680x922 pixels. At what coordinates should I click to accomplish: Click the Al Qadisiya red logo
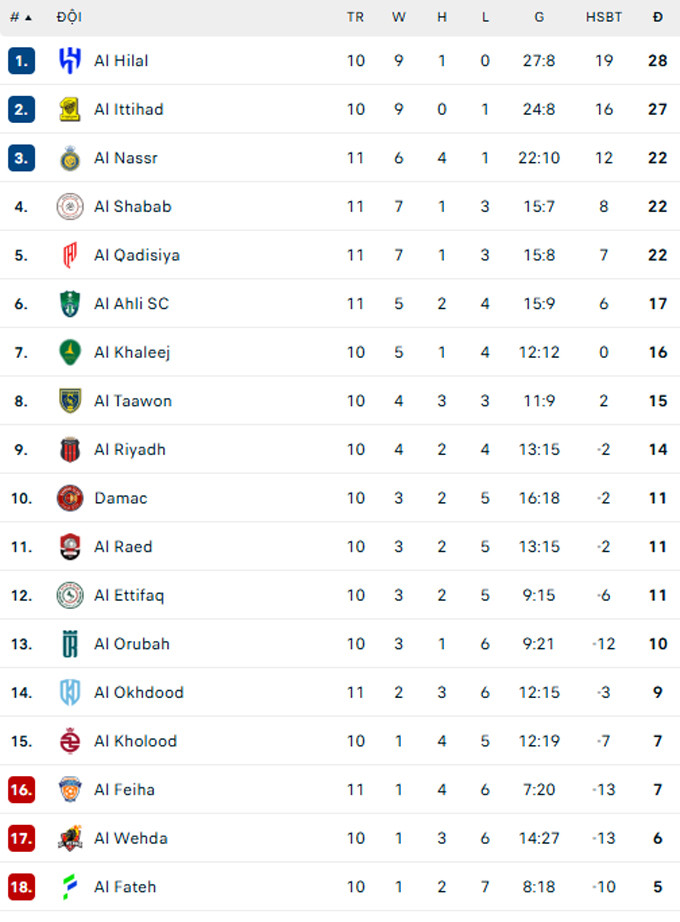69,255
